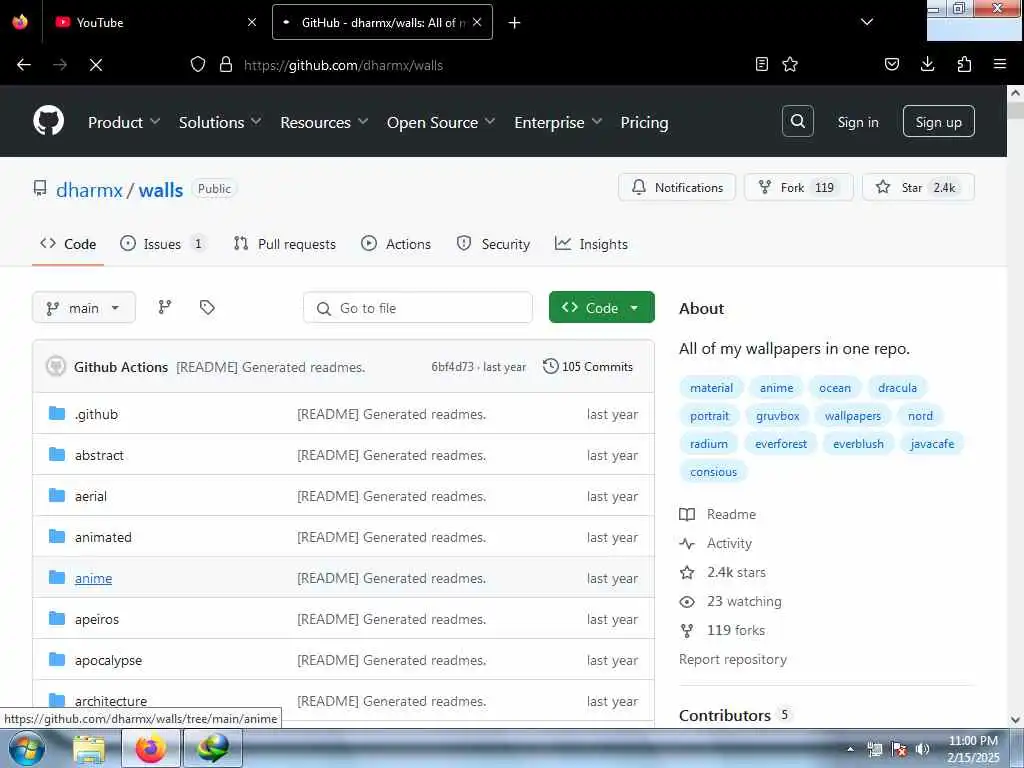
Task: Open Internet Download Manager taskbar icon
Action: coord(213,748)
